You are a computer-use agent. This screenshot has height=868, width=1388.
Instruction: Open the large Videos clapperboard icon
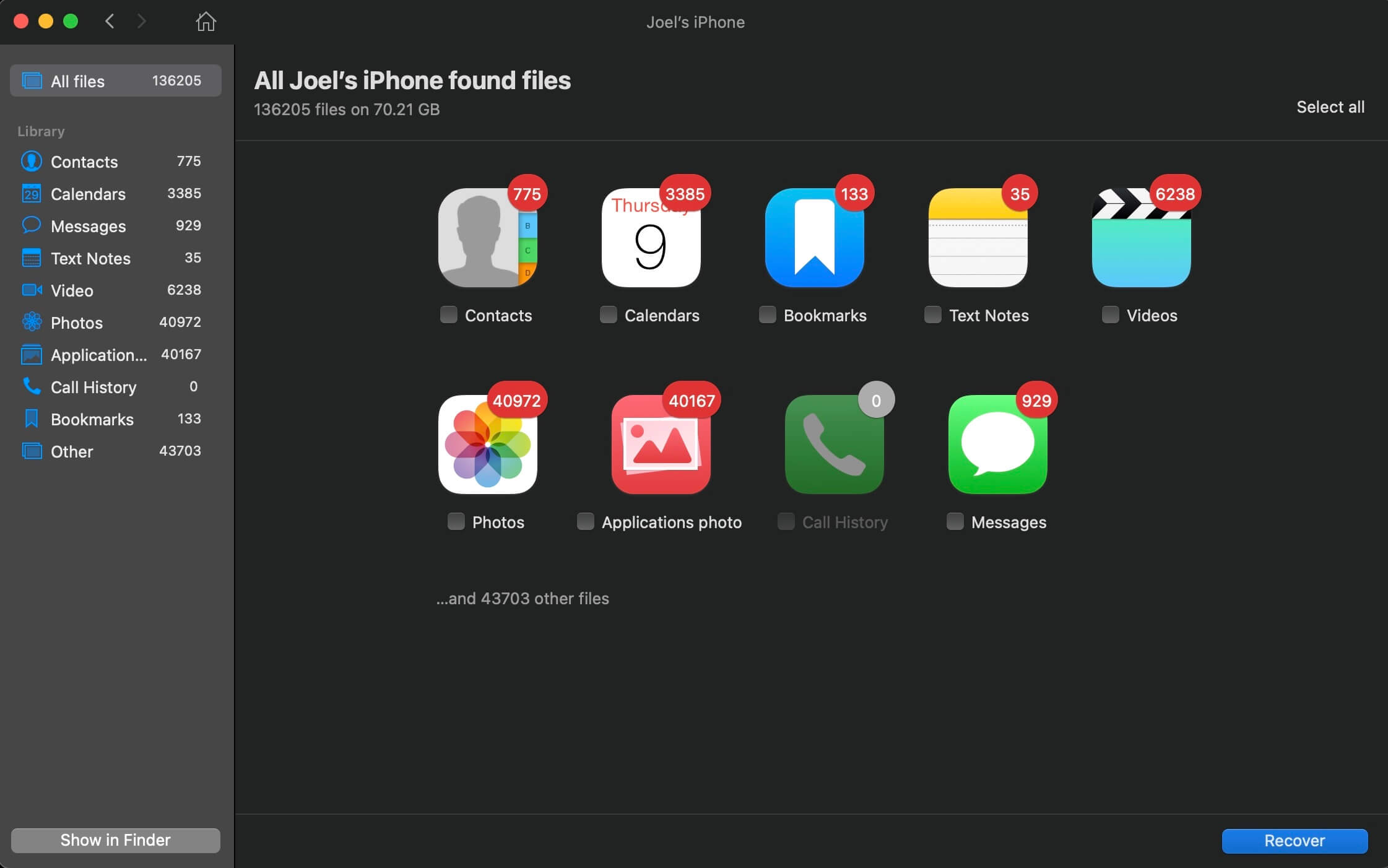[x=1141, y=237]
